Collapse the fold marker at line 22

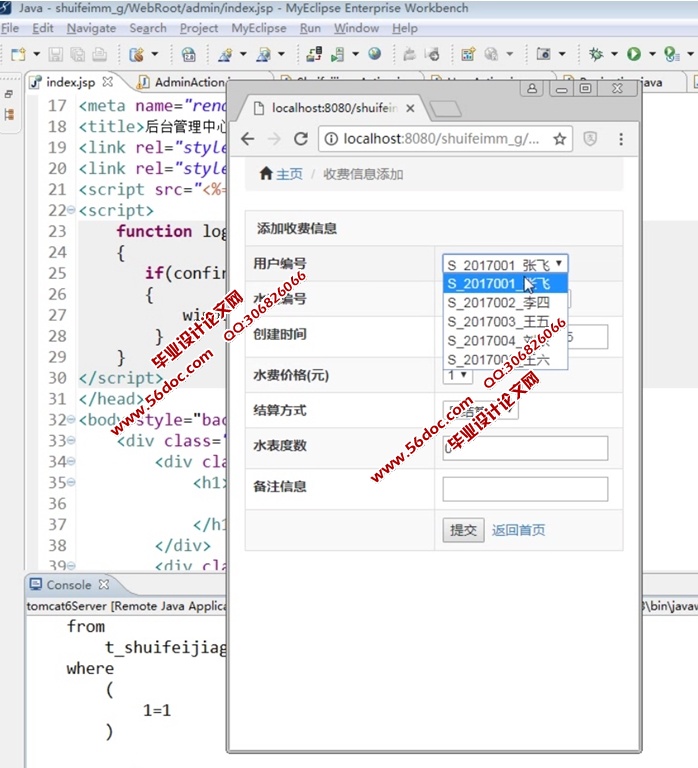(x=71, y=210)
